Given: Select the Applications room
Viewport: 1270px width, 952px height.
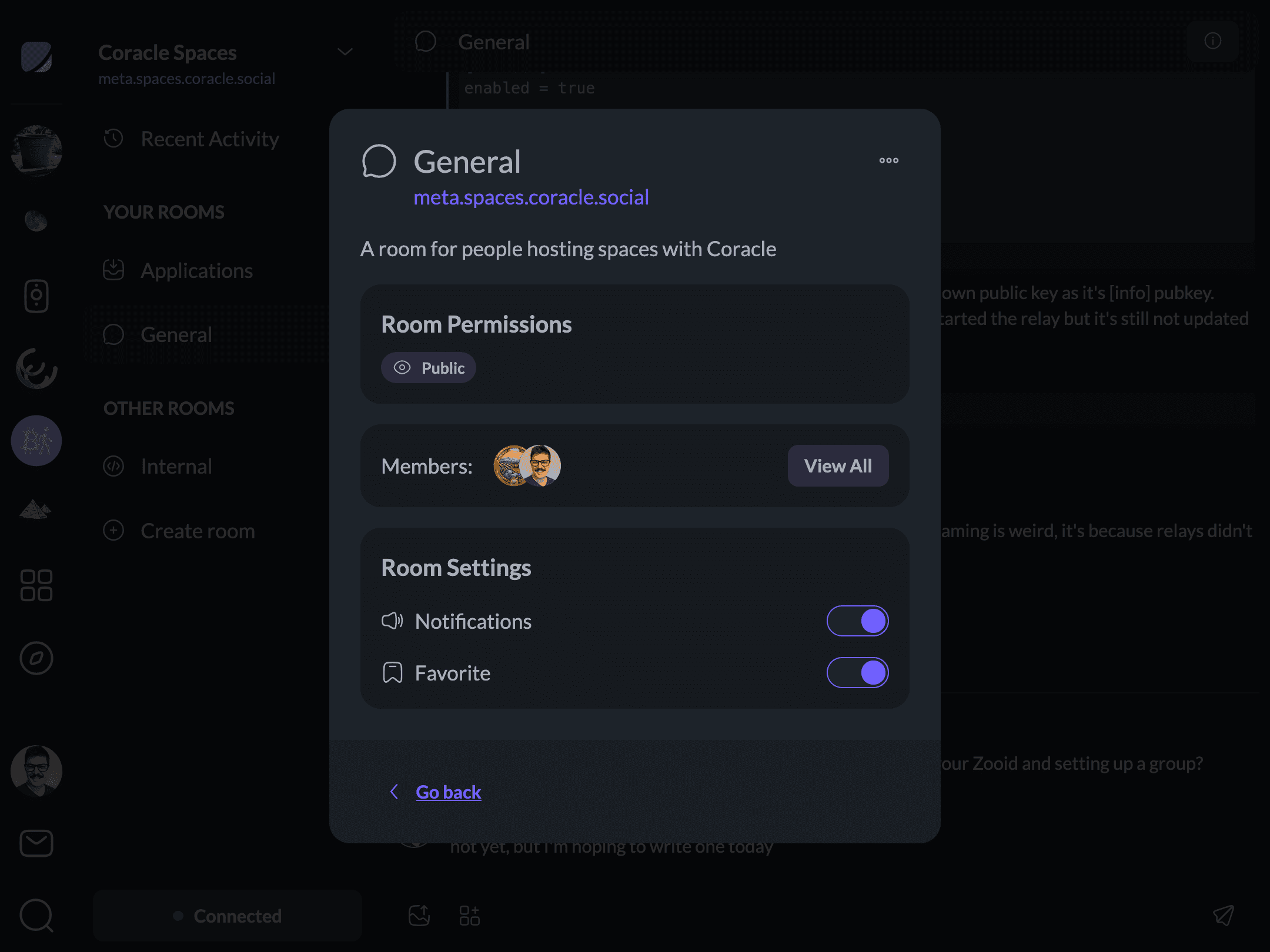Looking at the screenshot, I should pyautogui.click(x=196, y=271).
